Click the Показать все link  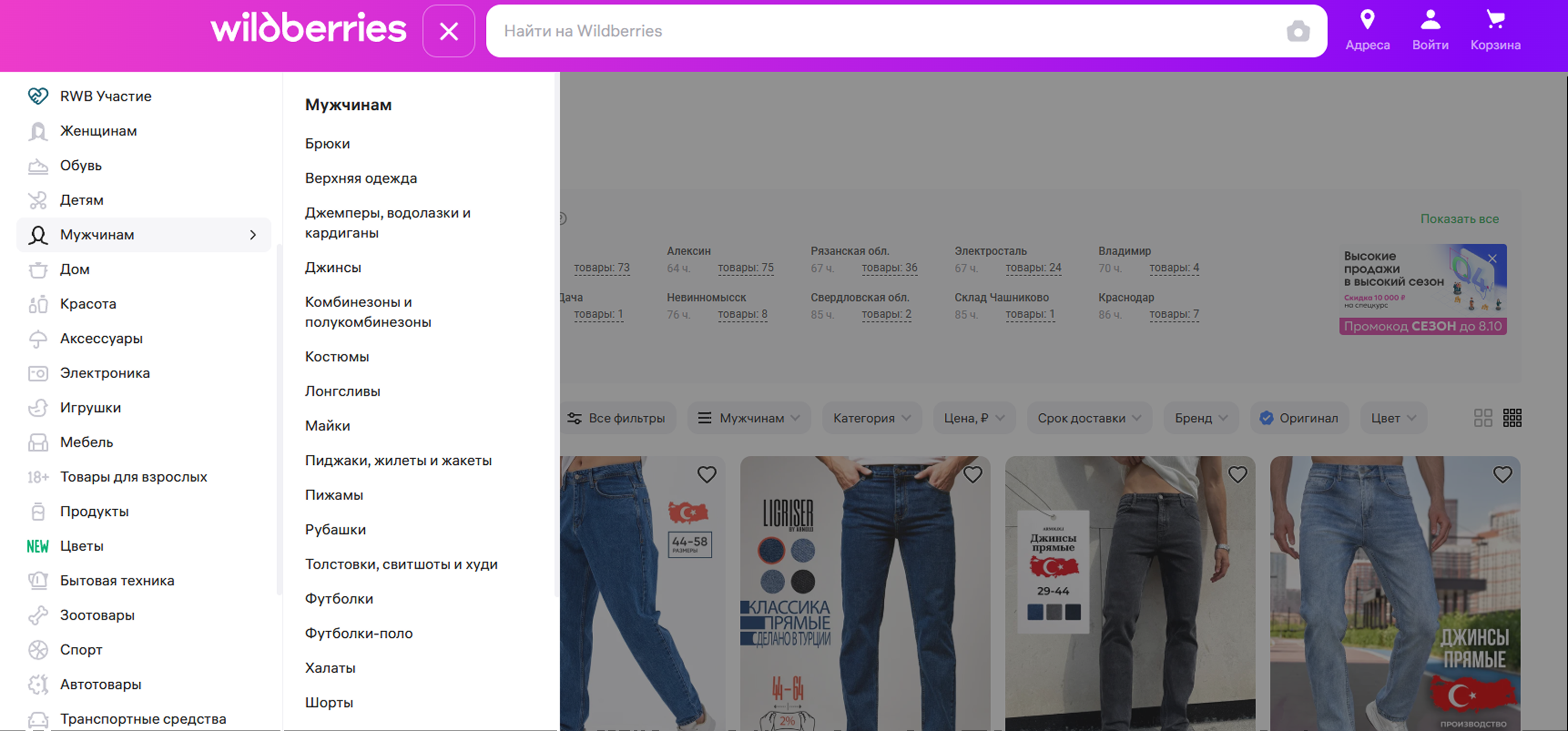click(1459, 218)
